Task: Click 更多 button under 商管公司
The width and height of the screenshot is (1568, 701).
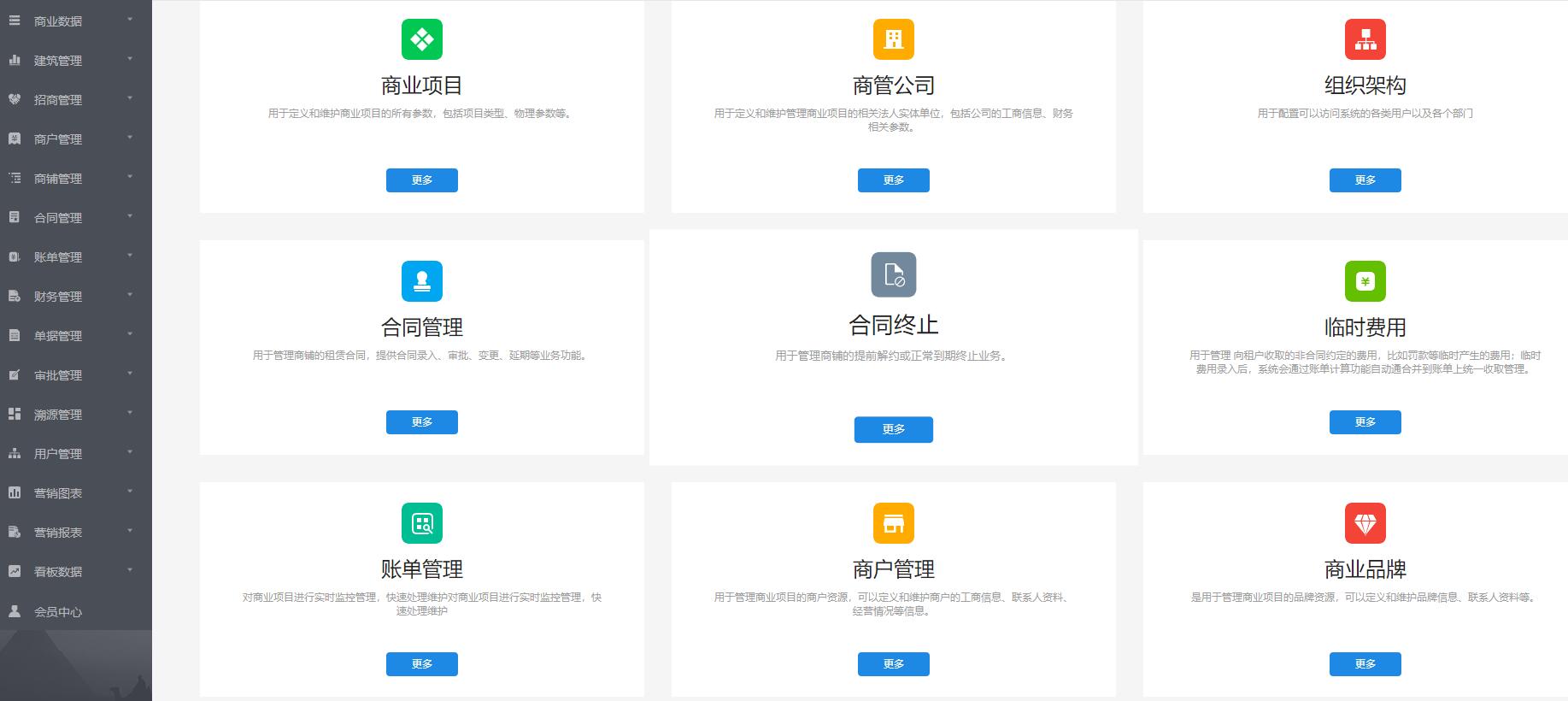Action: (894, 180)
